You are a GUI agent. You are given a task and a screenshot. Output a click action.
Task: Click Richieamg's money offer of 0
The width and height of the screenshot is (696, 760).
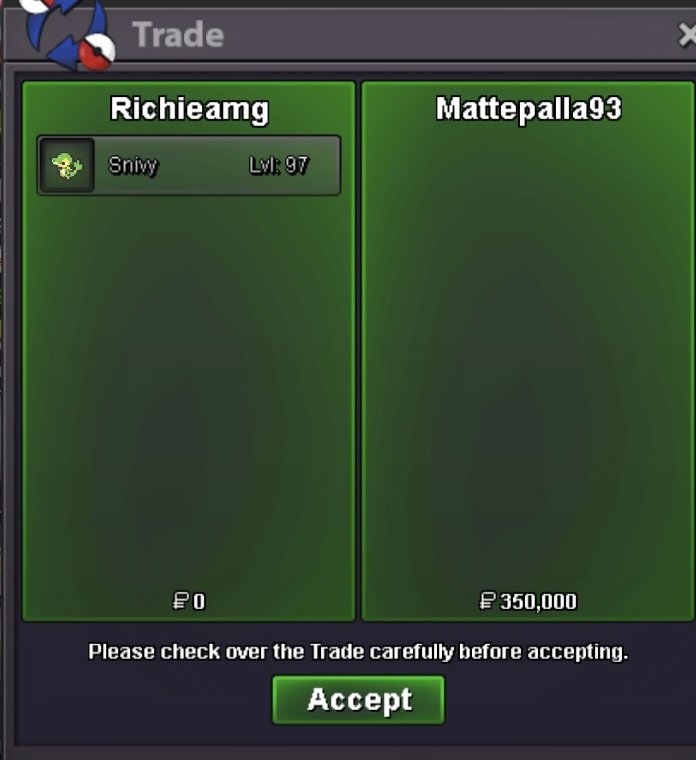point(199,602)
